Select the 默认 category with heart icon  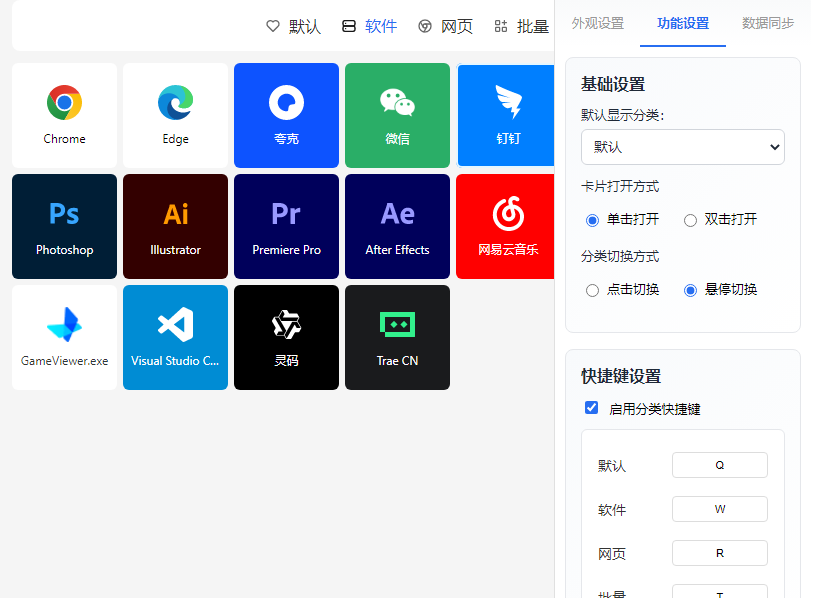[294, 27]
